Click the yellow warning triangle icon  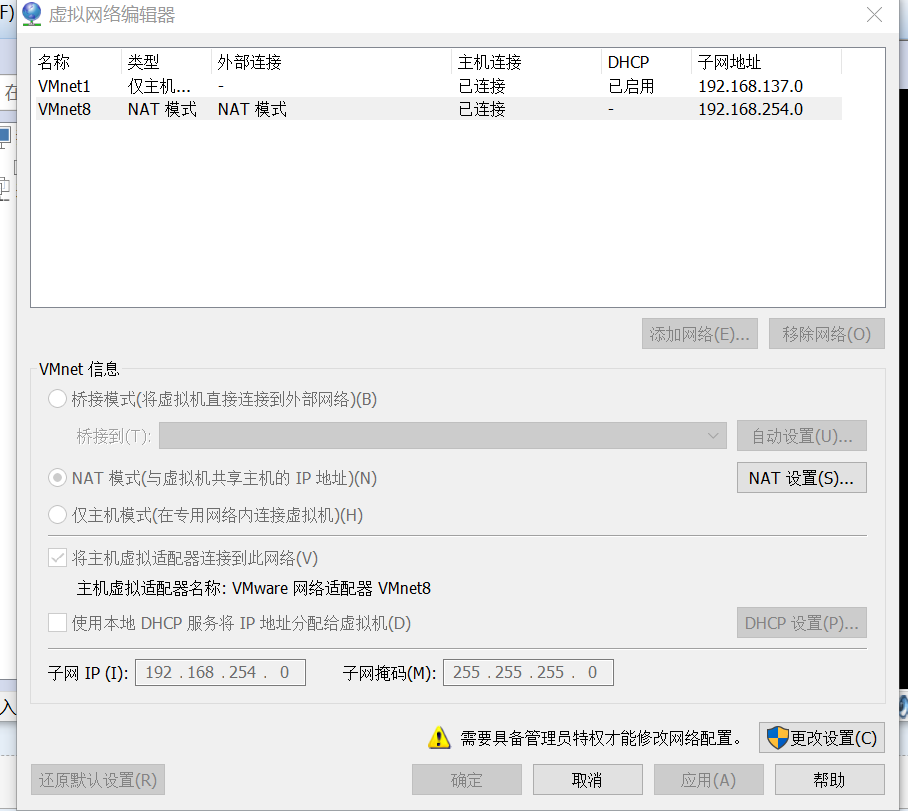pos(439,737)
